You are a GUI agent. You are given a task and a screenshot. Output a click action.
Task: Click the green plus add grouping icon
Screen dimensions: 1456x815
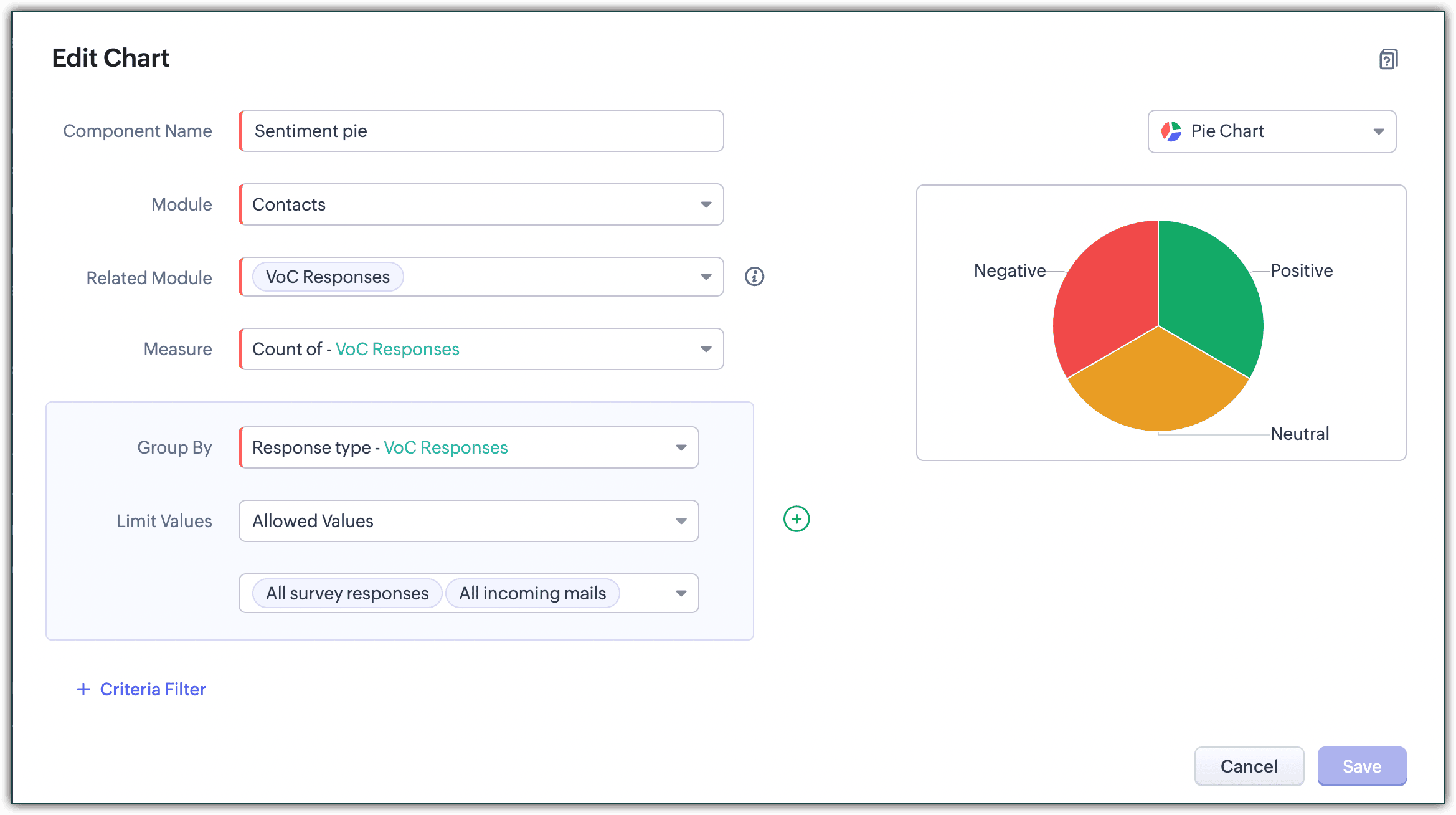(796, 519)
